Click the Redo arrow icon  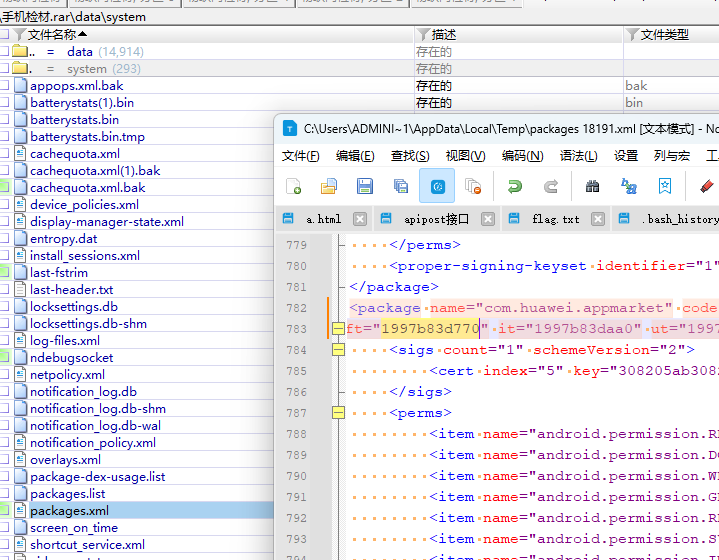[x=550, y=186]
